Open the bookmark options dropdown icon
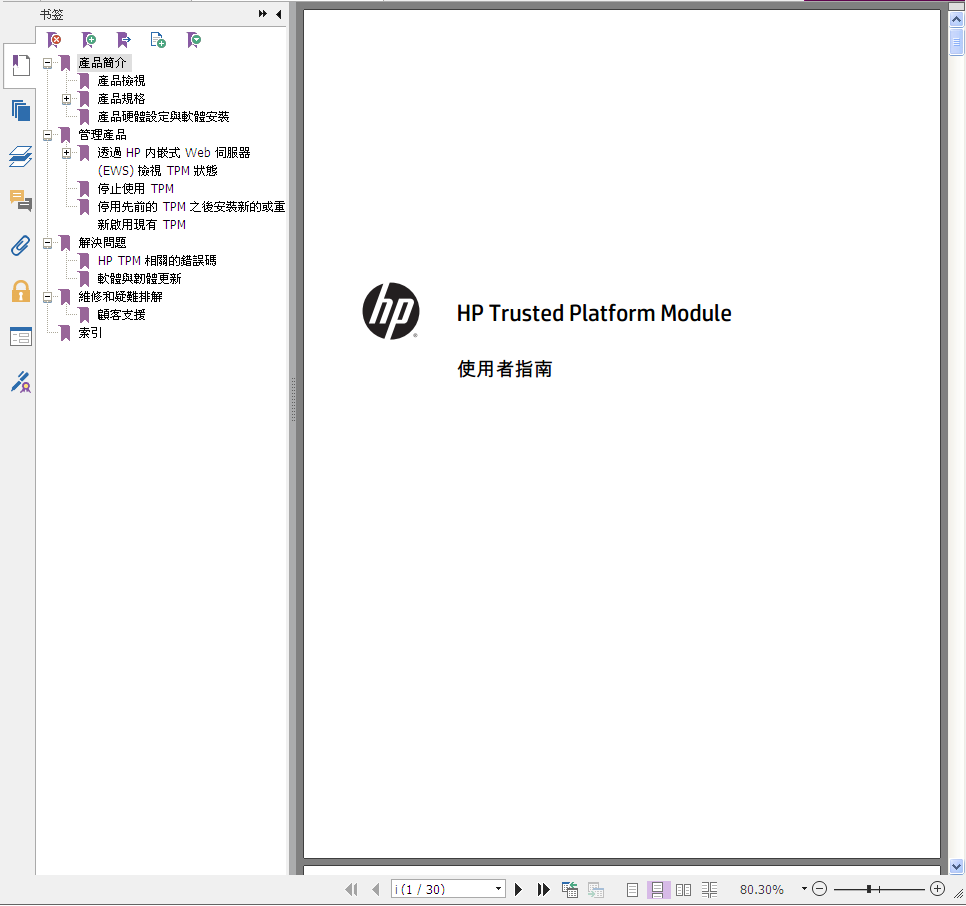The height and width of the screenshot is (906, 966). pos(193,40)
